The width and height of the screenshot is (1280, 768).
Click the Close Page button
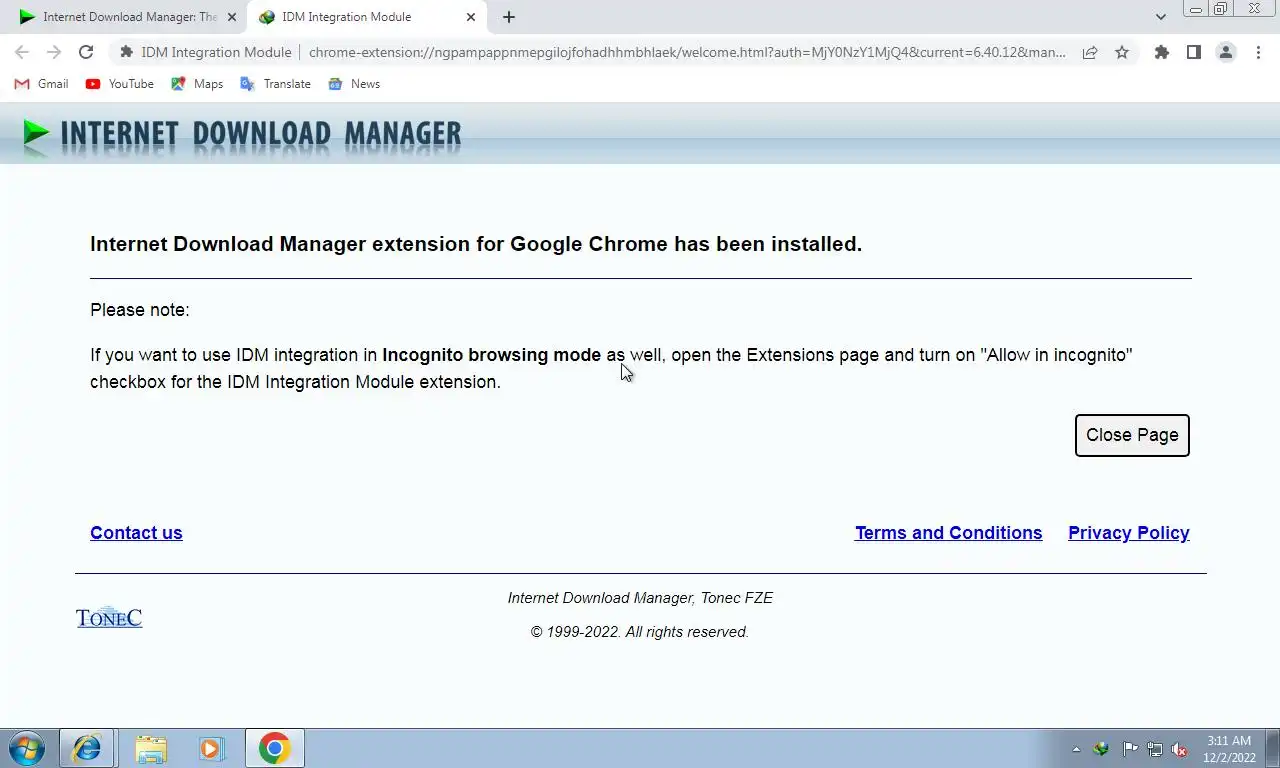click(x=1132, y=435)
